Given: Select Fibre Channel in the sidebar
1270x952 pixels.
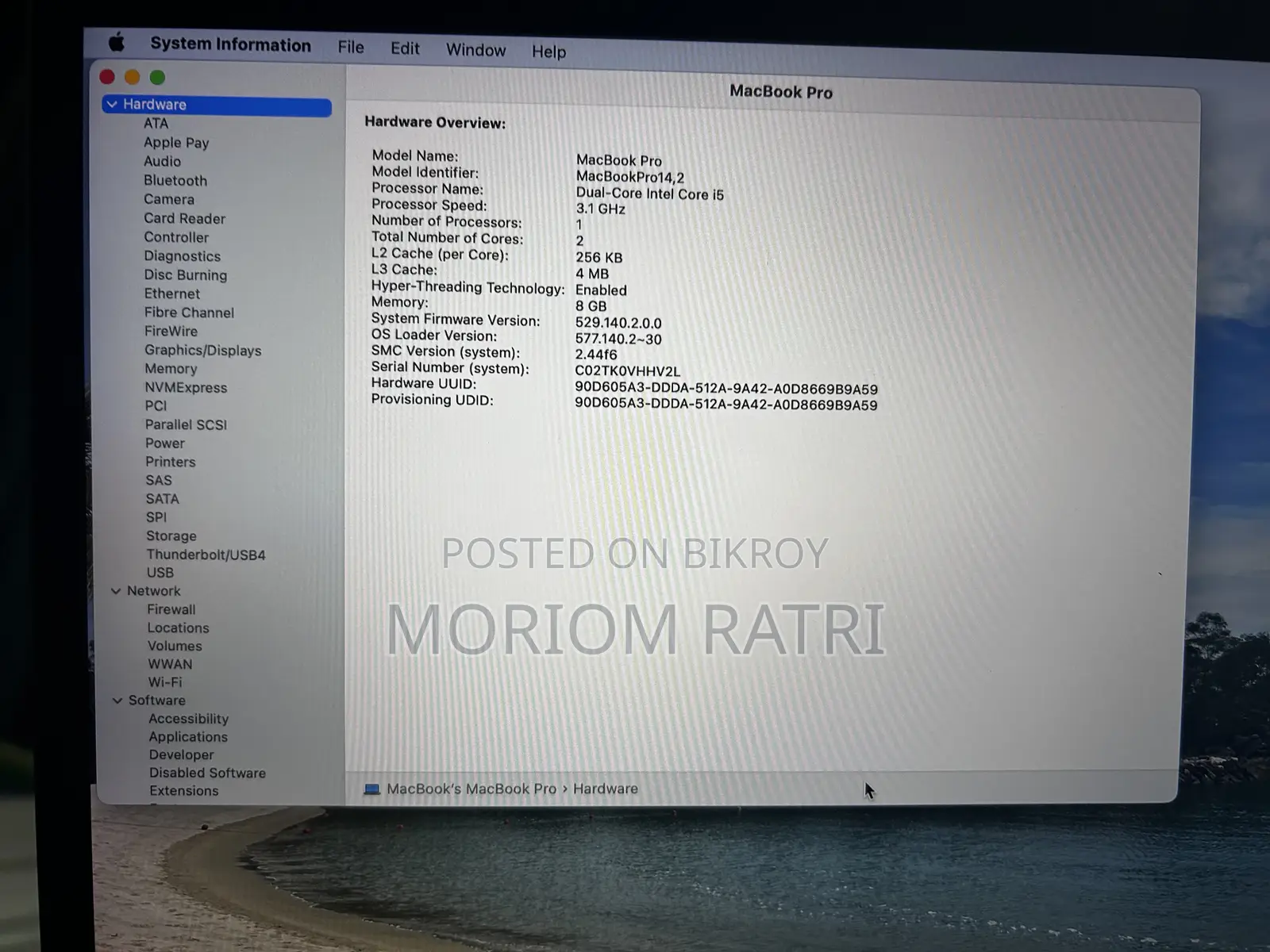Looking at the screenshot, I should pyautogui.click(x=189, y=313).
